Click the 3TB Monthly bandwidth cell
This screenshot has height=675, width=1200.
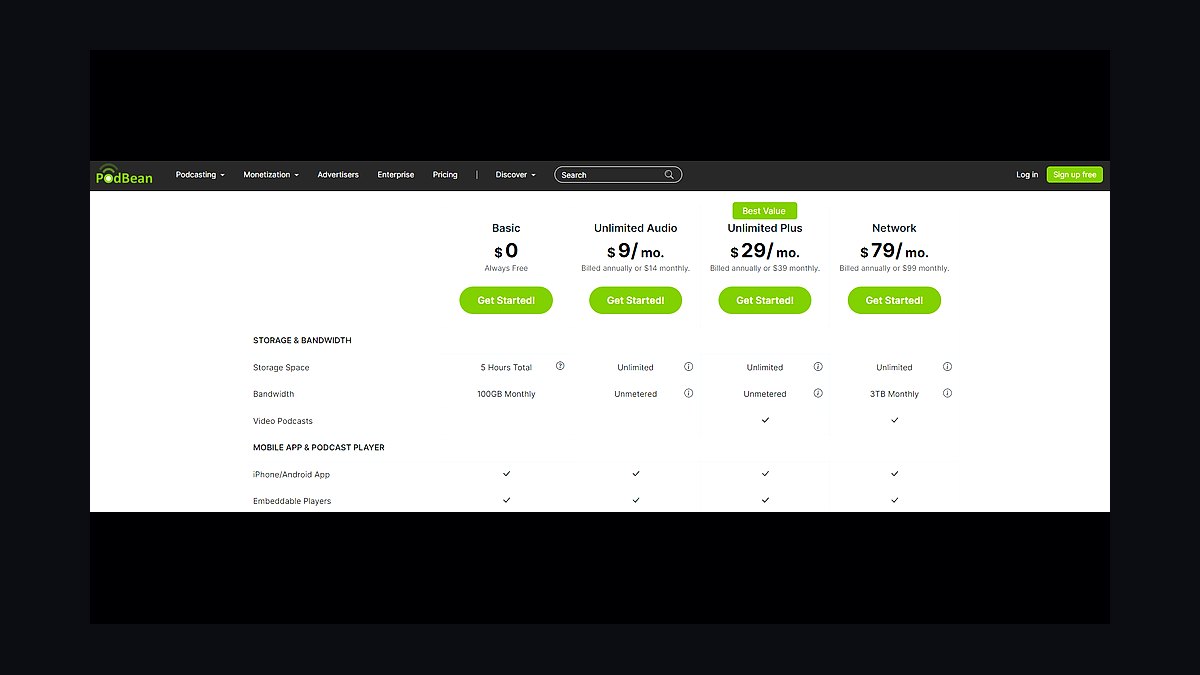(894, 394)
